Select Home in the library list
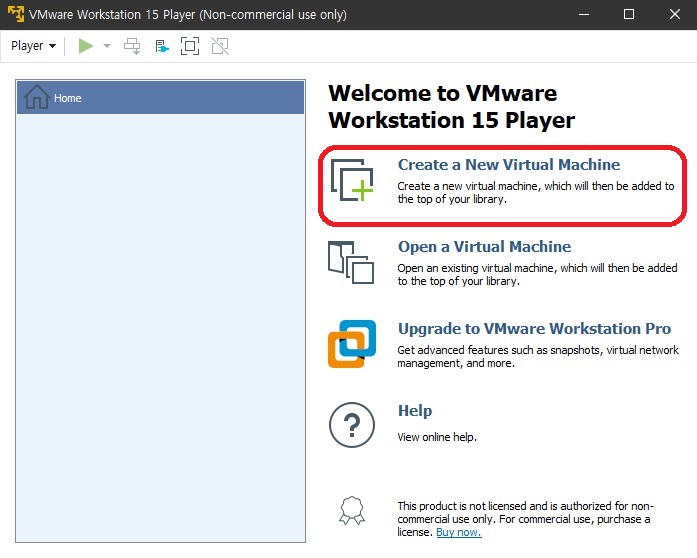Screen dimensions: 697x558 tap(160, 97)
